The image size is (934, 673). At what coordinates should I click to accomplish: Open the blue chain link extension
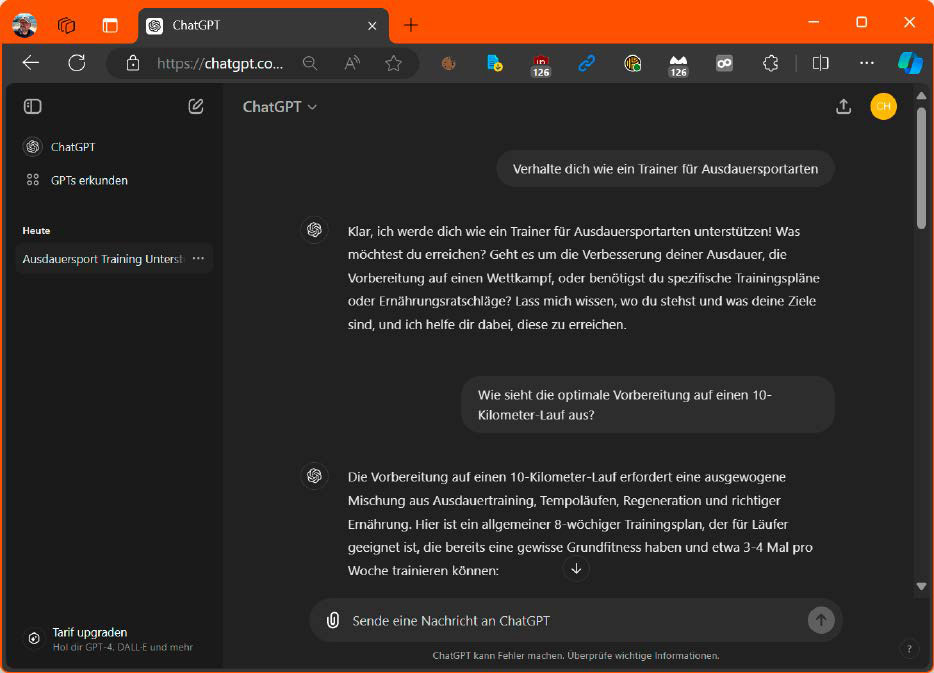coord(587,63)
